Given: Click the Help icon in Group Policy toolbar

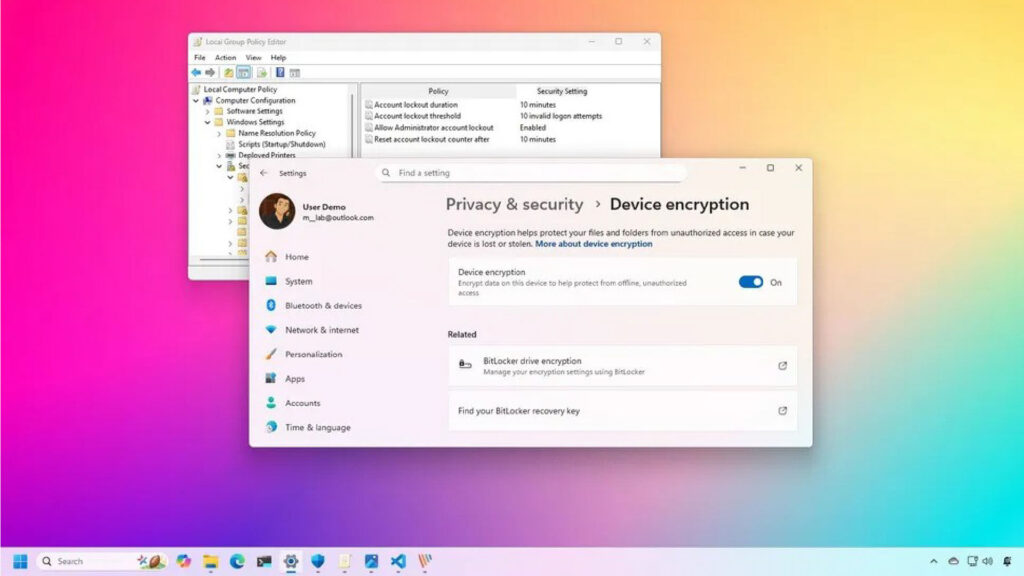Looking at the screenshot, I should 280,73.
